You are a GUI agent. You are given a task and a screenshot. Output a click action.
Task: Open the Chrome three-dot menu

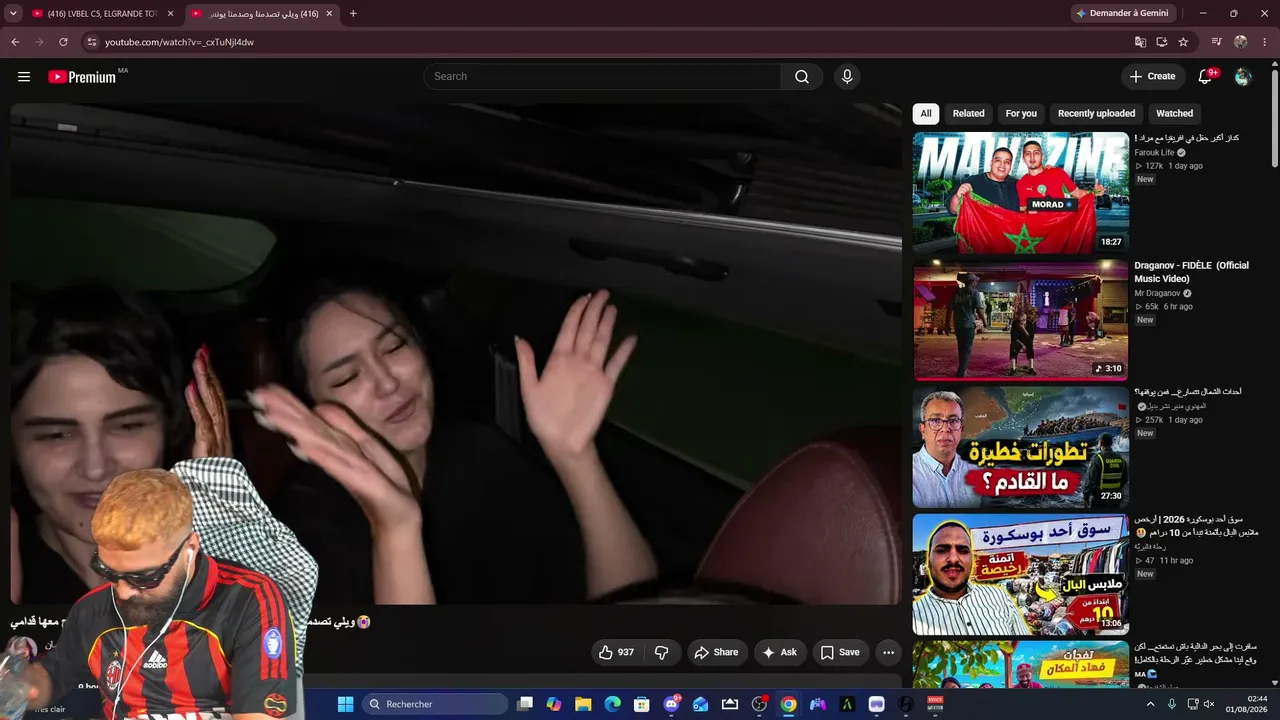coord(1265,42)
